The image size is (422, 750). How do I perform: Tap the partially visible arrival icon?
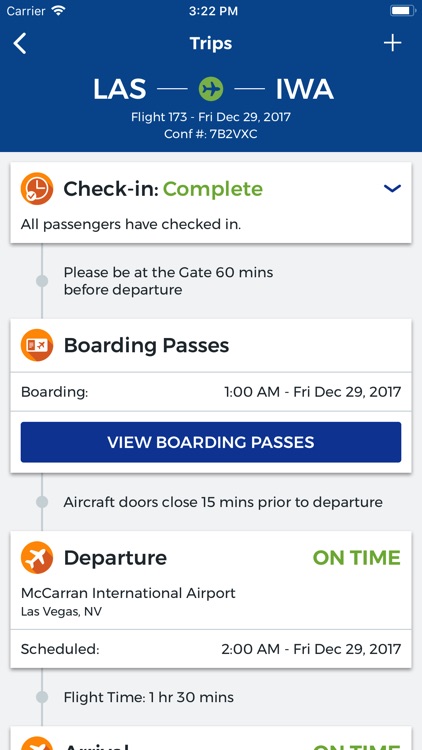[x=37, y=743]
